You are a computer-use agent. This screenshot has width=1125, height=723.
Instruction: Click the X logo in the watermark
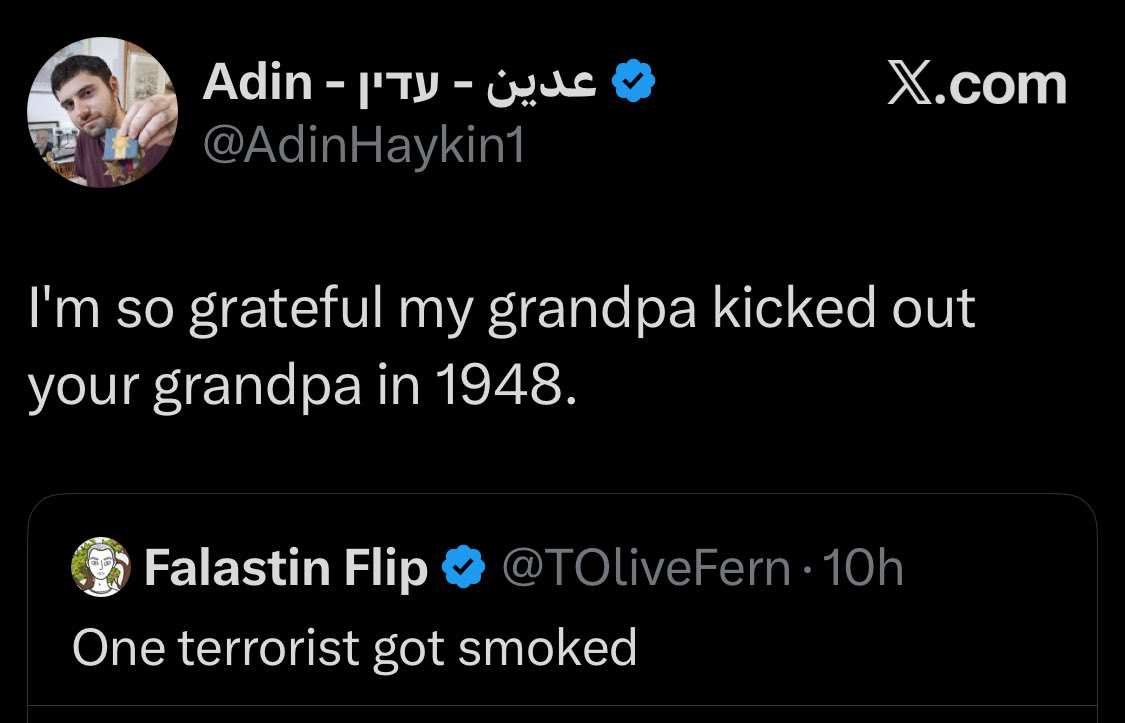pyautogui.click(x=912, y=83)
